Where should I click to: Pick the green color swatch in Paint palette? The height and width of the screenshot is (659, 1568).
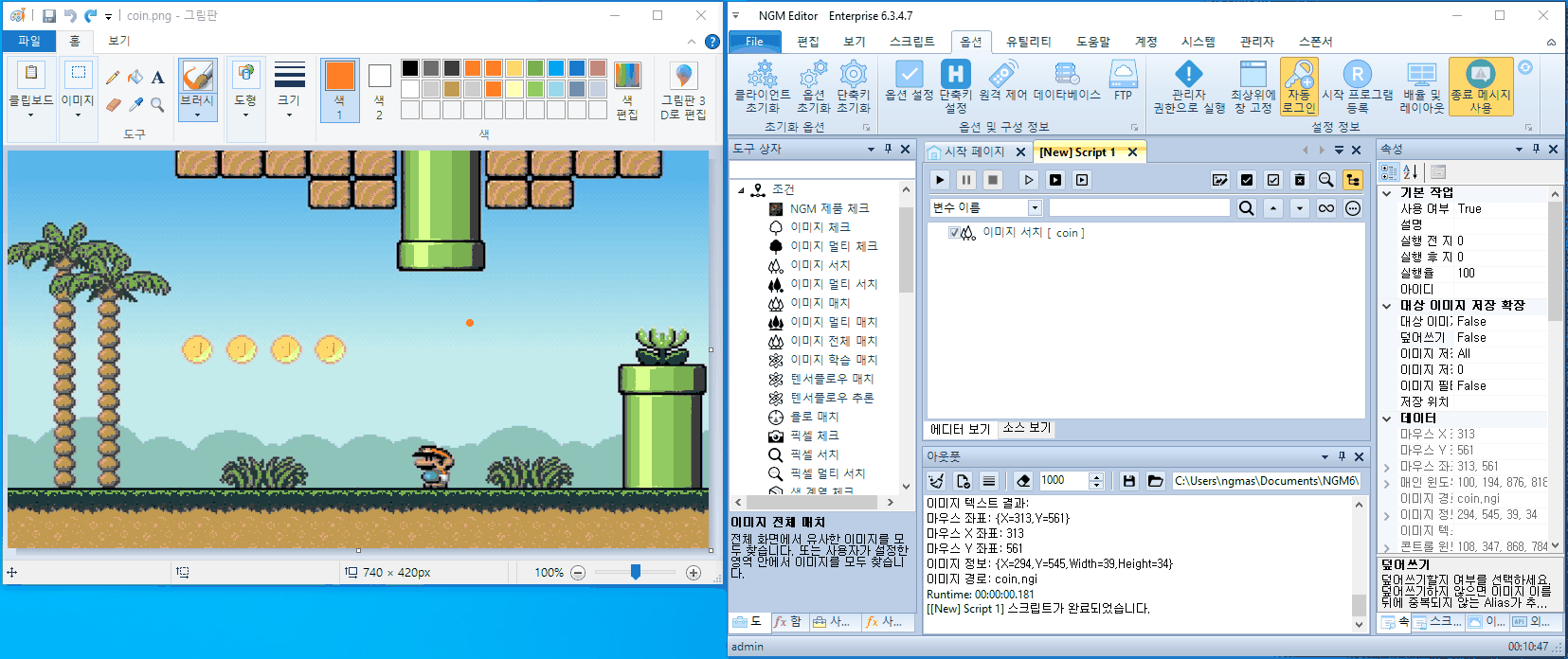[535, 68]
